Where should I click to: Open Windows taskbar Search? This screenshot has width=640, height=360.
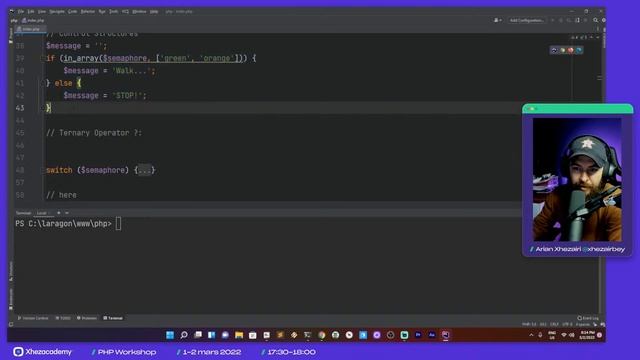pos(184,335)
